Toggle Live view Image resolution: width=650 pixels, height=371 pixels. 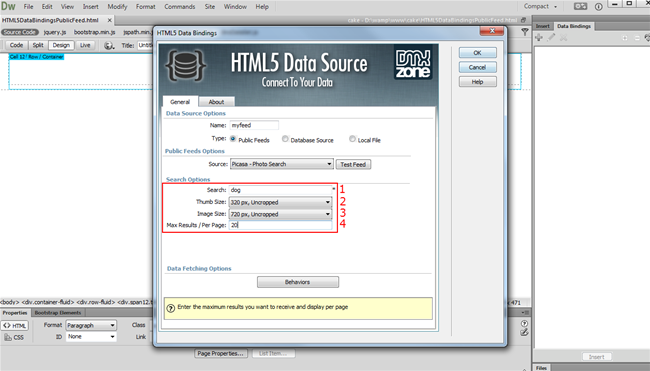pyautogui.click(x=85, y=45)
